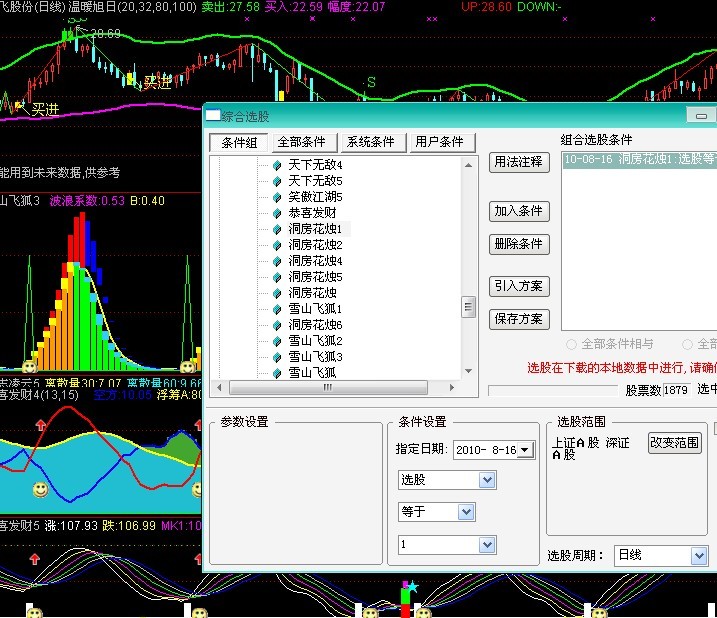Click the 天下无敌4 formula icon
This screenshot has height=618, width=717.
(x=278, y=165)
